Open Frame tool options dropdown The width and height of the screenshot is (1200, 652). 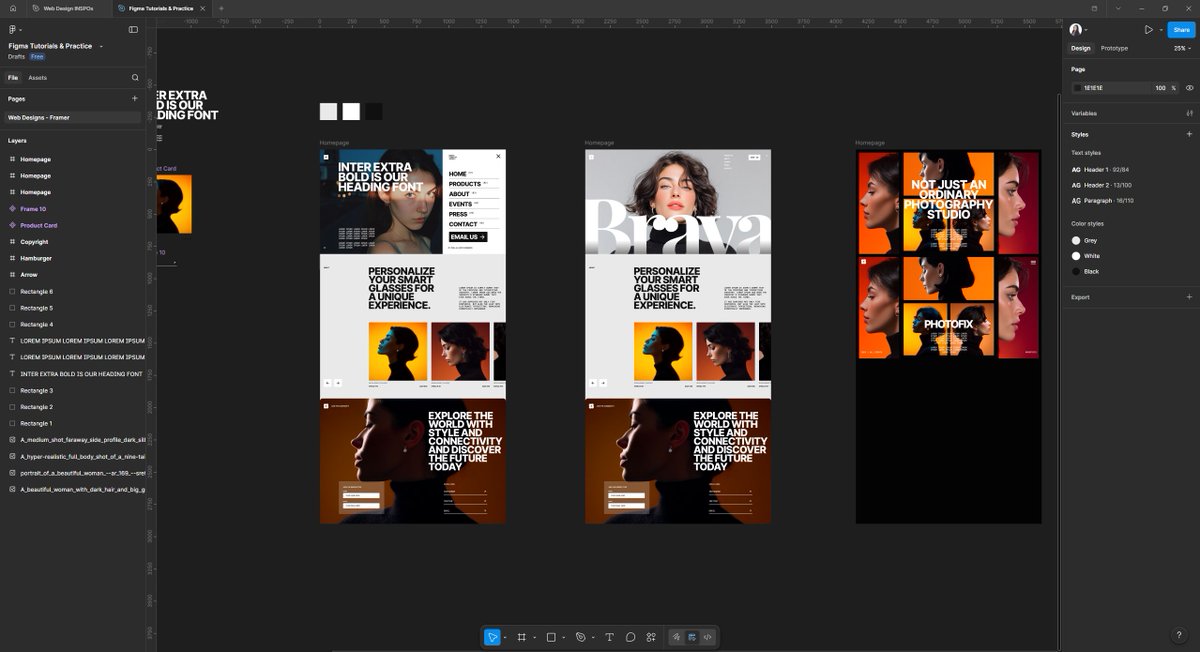point(534,637)
